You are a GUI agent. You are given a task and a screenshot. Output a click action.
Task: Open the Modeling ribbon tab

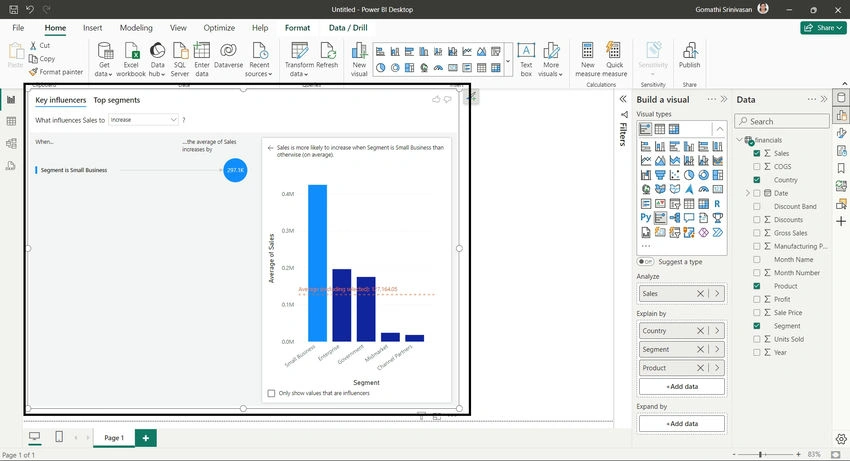pyautogui.click(x=136, y=28)
